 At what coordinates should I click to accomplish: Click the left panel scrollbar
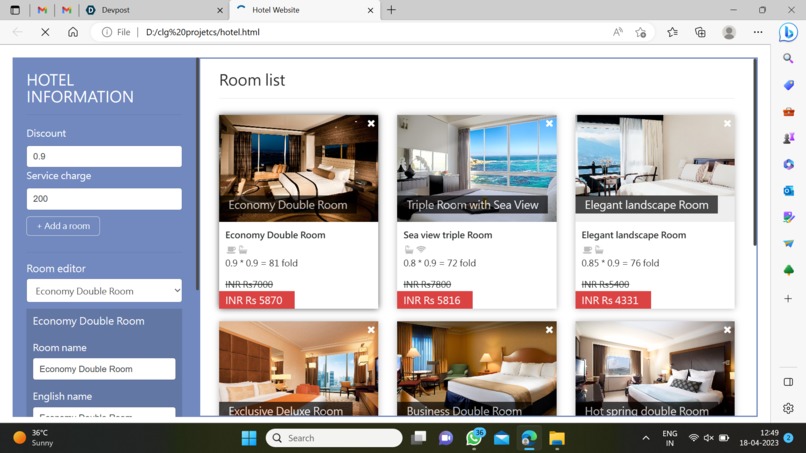[x=197, y=174]
